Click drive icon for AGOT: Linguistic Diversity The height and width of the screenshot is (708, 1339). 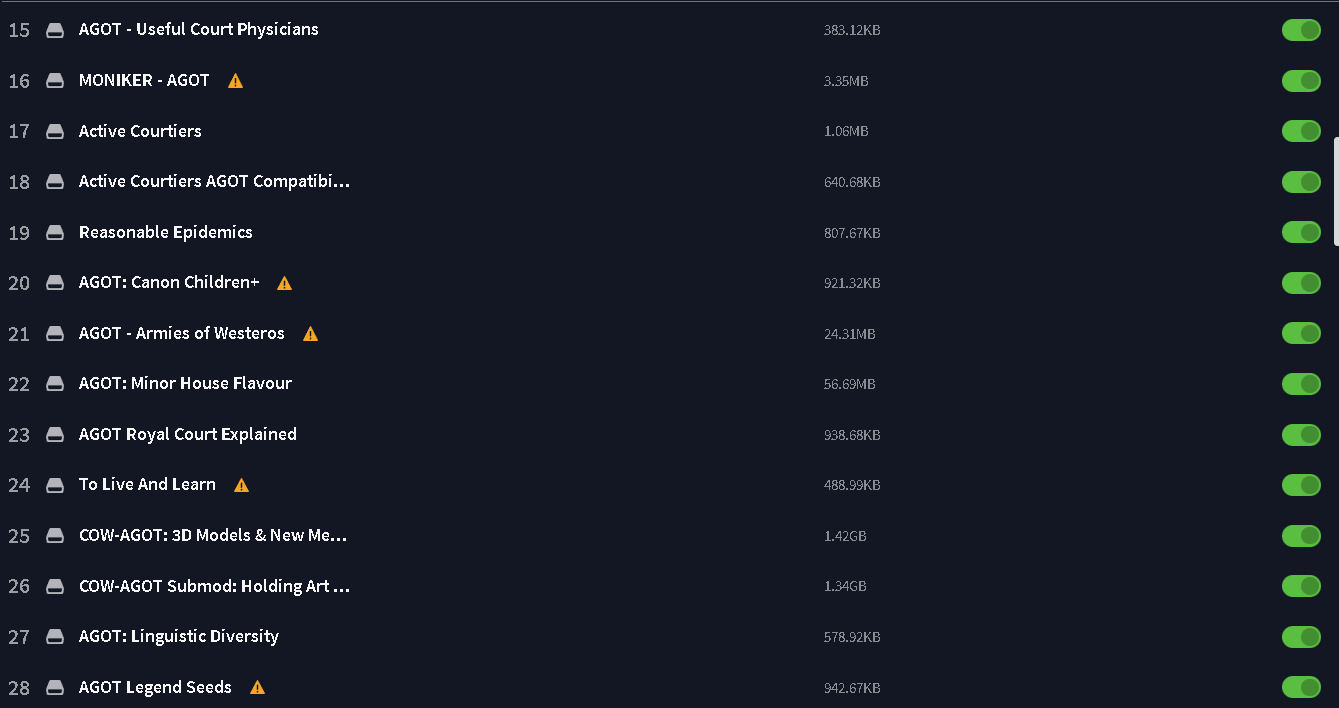pos(55,637)
